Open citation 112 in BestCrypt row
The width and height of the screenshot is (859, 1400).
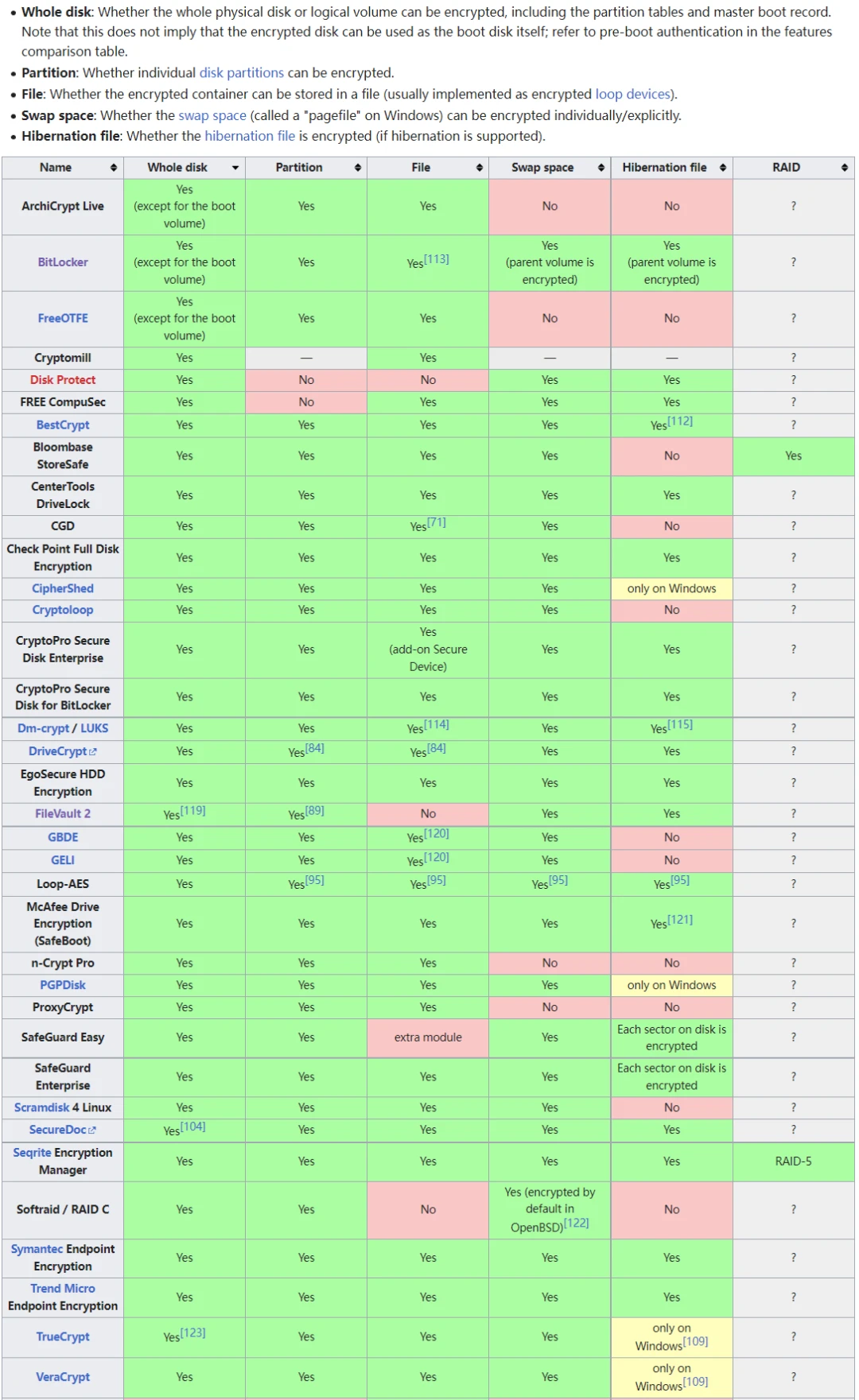click(x=680, y=421)
